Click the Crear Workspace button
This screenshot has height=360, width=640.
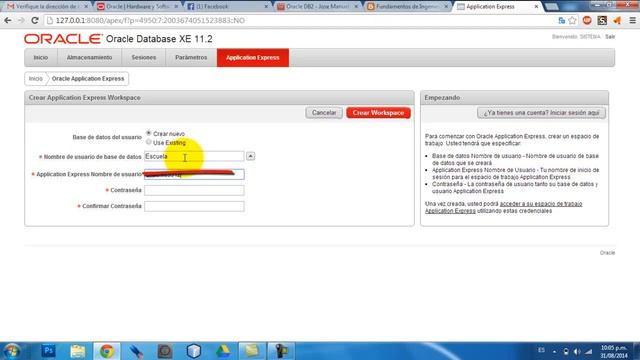pos(378,113)
